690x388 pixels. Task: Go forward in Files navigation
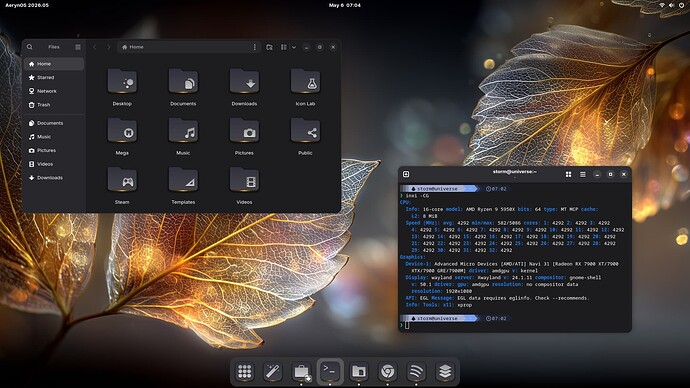coord(109,47)
